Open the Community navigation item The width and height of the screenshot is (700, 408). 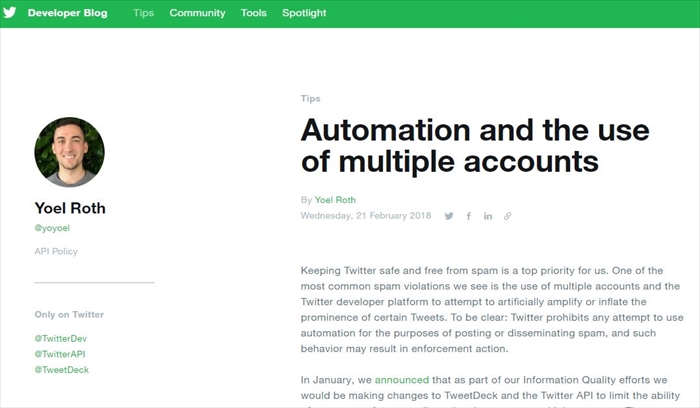pos(197,14)
